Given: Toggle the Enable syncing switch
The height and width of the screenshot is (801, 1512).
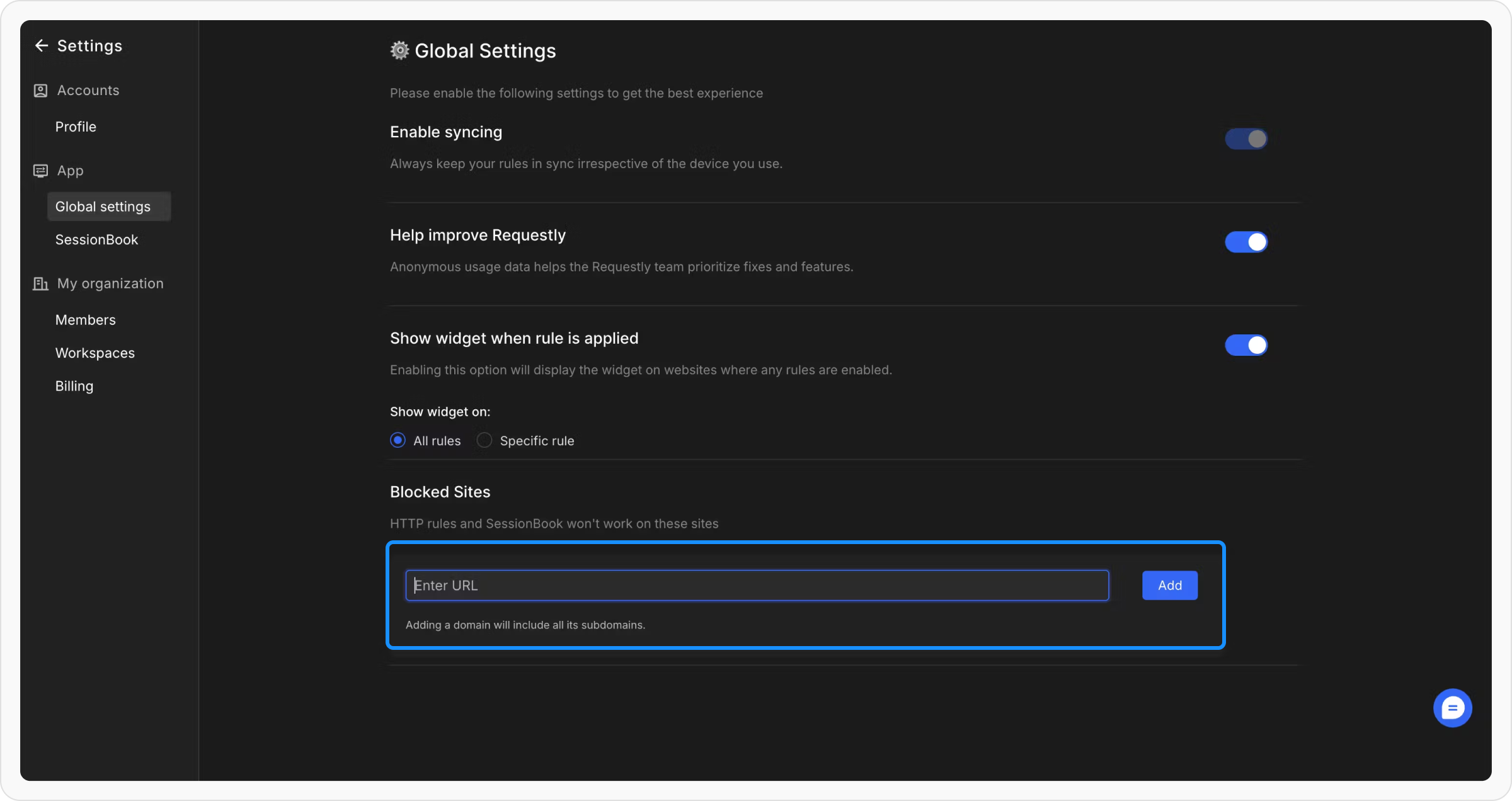Looking at the screenshot, I should coord(1246,139).
